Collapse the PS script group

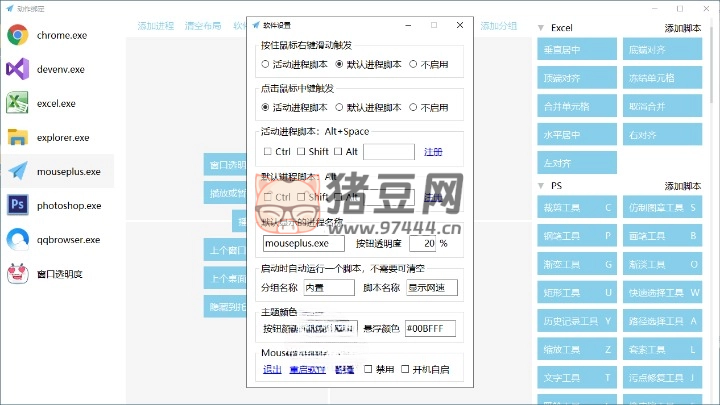tap(541, 186)
